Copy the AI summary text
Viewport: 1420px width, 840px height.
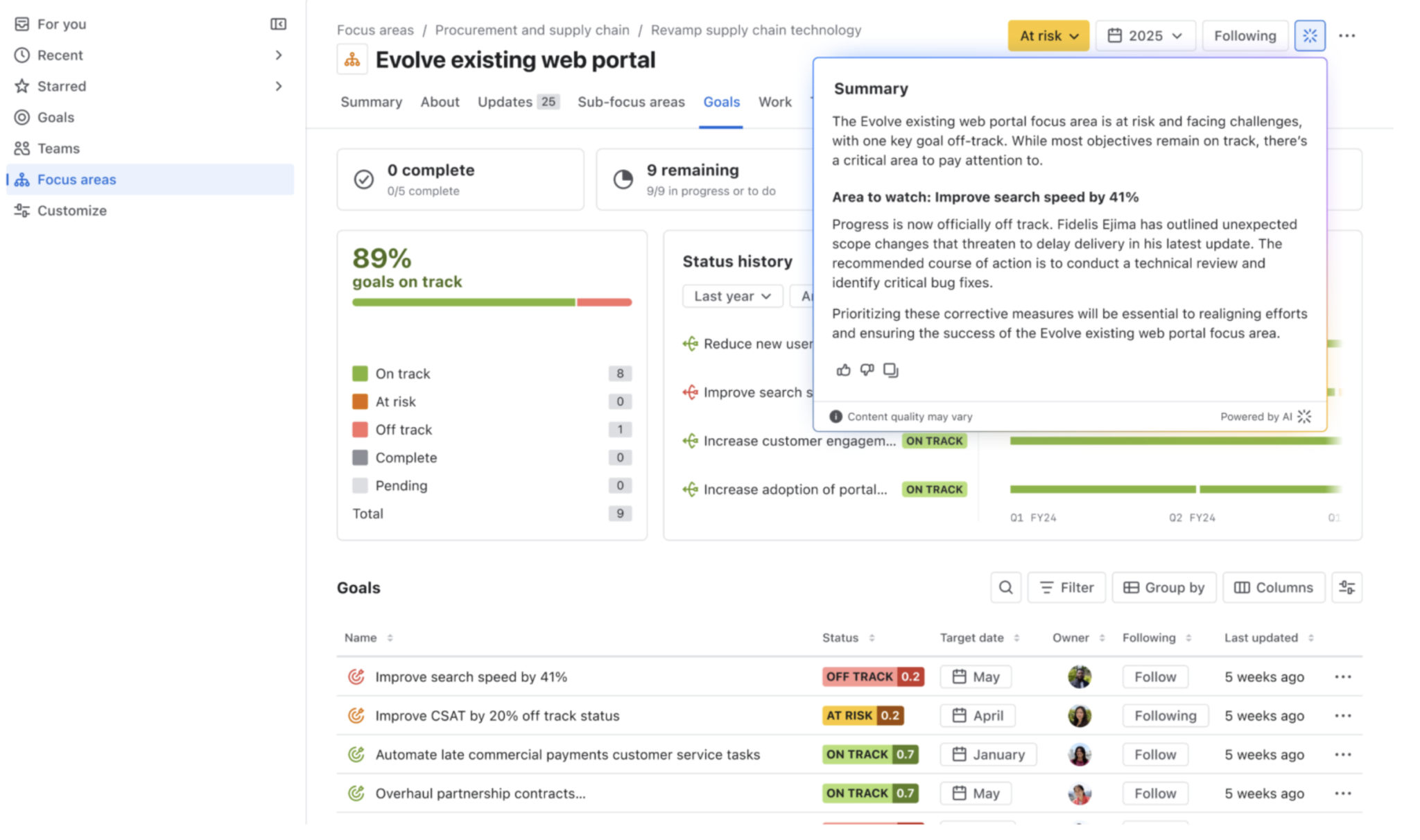coord(890,369)
